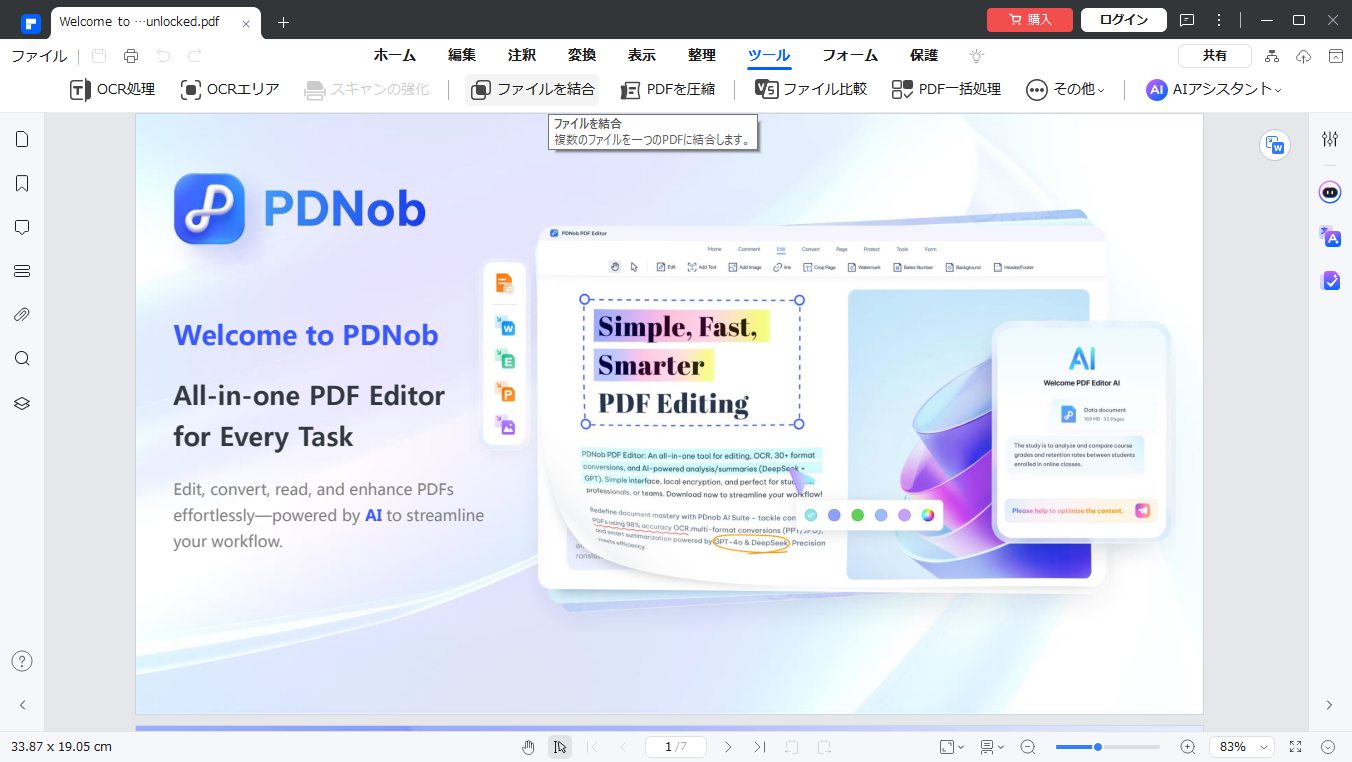The height and width of the screenshot is (762, 1352).
Task: Expand the right sidebar arrow
Action: 1329,705
